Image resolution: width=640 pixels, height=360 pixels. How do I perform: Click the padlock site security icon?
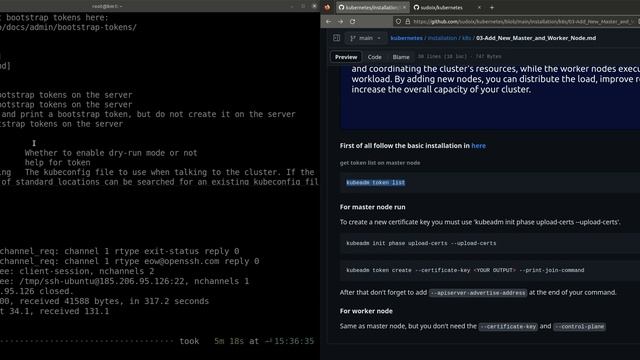(x=407, y=22)
